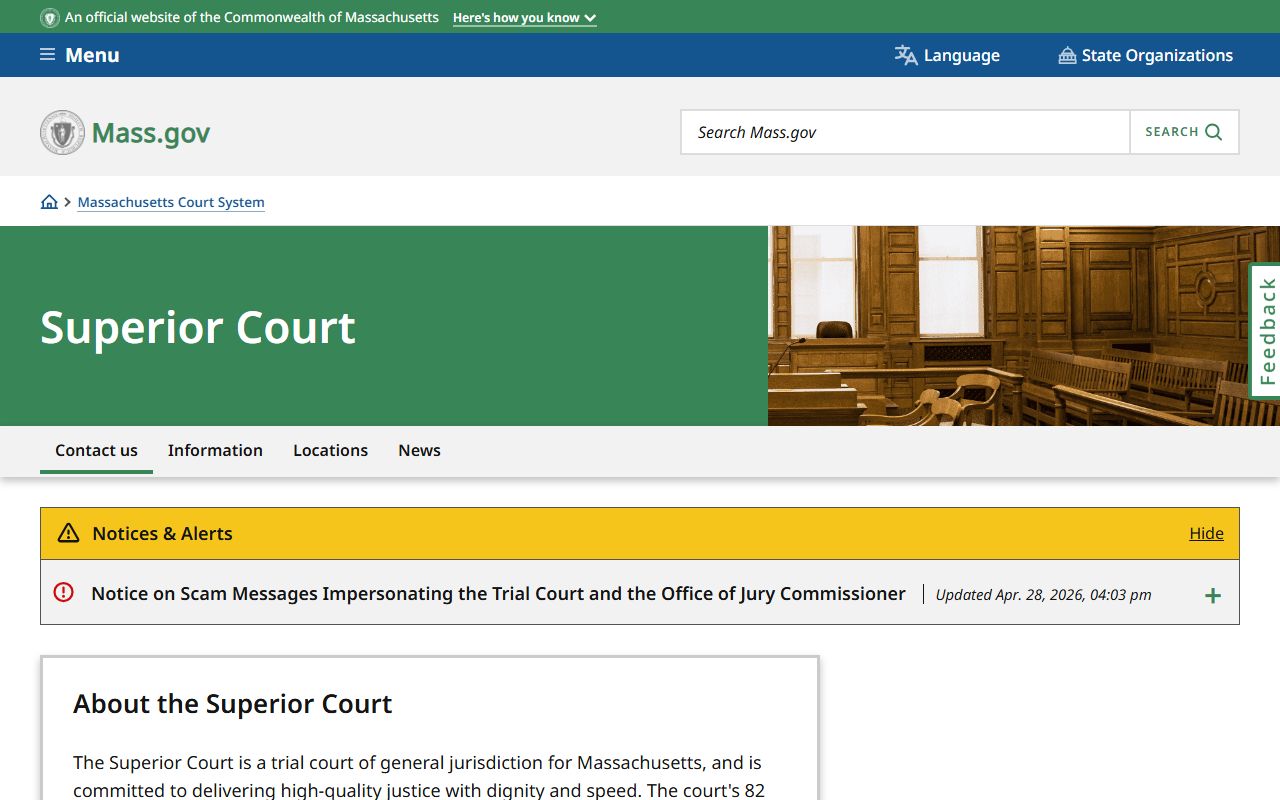The image size is (1280, 800).
Task: Click the Massachusetts seal logo beside Mass.gov
Action: pyautogui.click(x=62, y=132)
